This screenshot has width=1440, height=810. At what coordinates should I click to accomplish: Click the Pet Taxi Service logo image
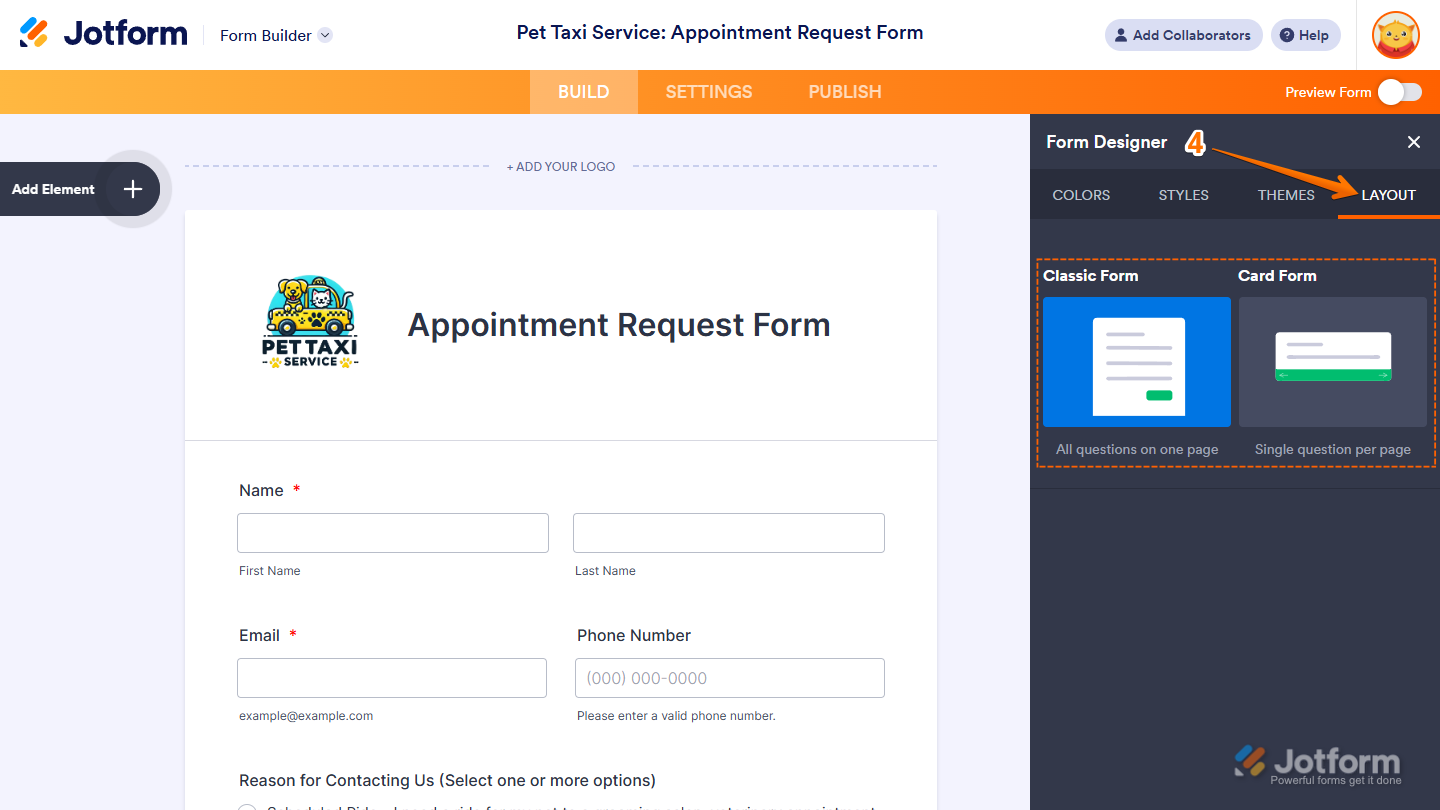[309, 323]
